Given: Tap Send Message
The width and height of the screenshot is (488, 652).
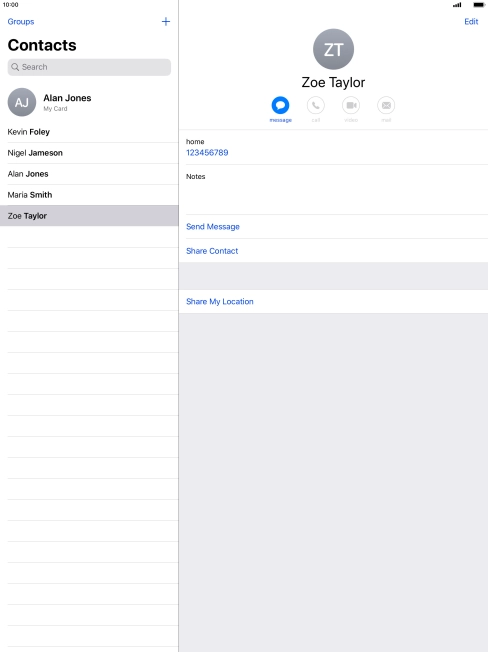Looking at the screenshot, I should click(x=213, y=227).
